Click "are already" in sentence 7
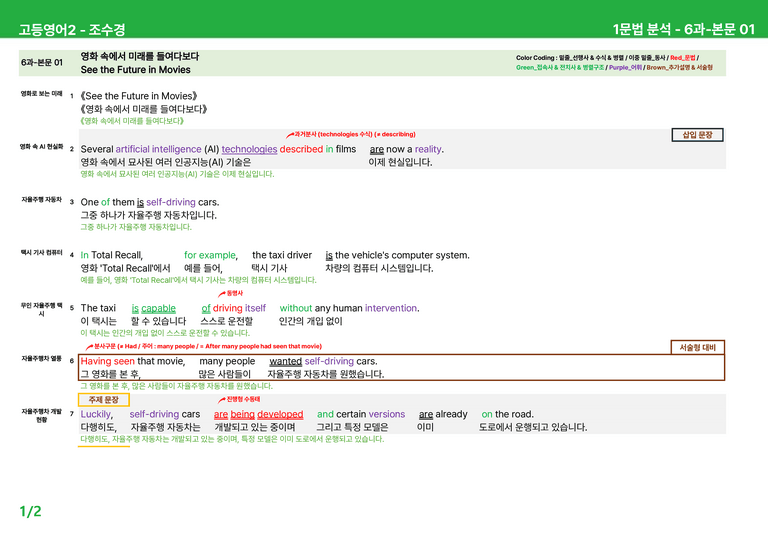The height and width of the screenshot is (543, 768). tap(443, 414)
